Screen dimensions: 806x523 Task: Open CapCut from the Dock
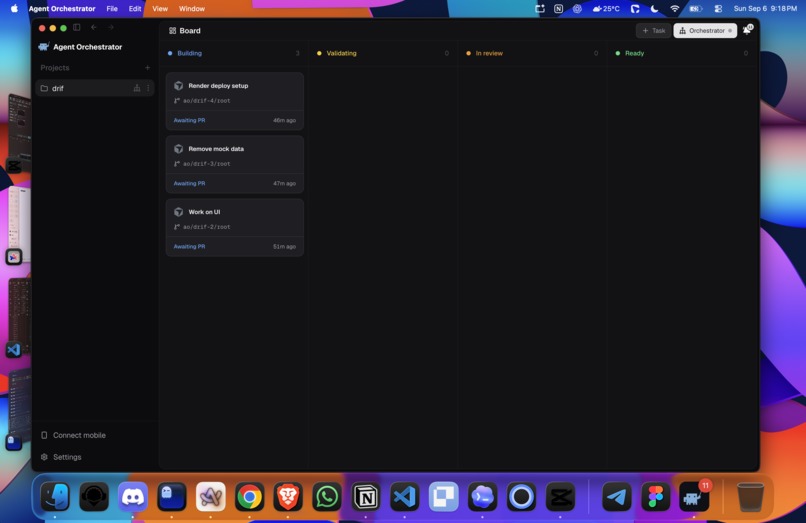[x=560, y=497]
